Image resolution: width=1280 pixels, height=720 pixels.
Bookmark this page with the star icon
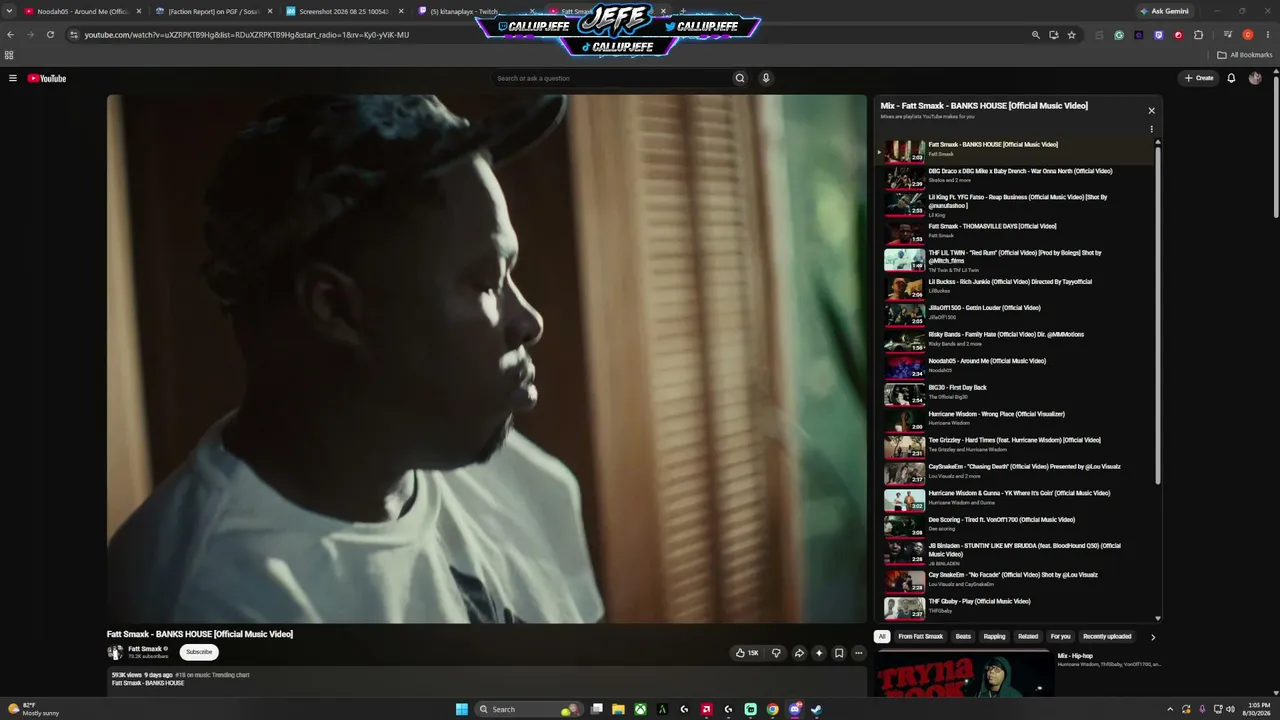(1071, 35)
